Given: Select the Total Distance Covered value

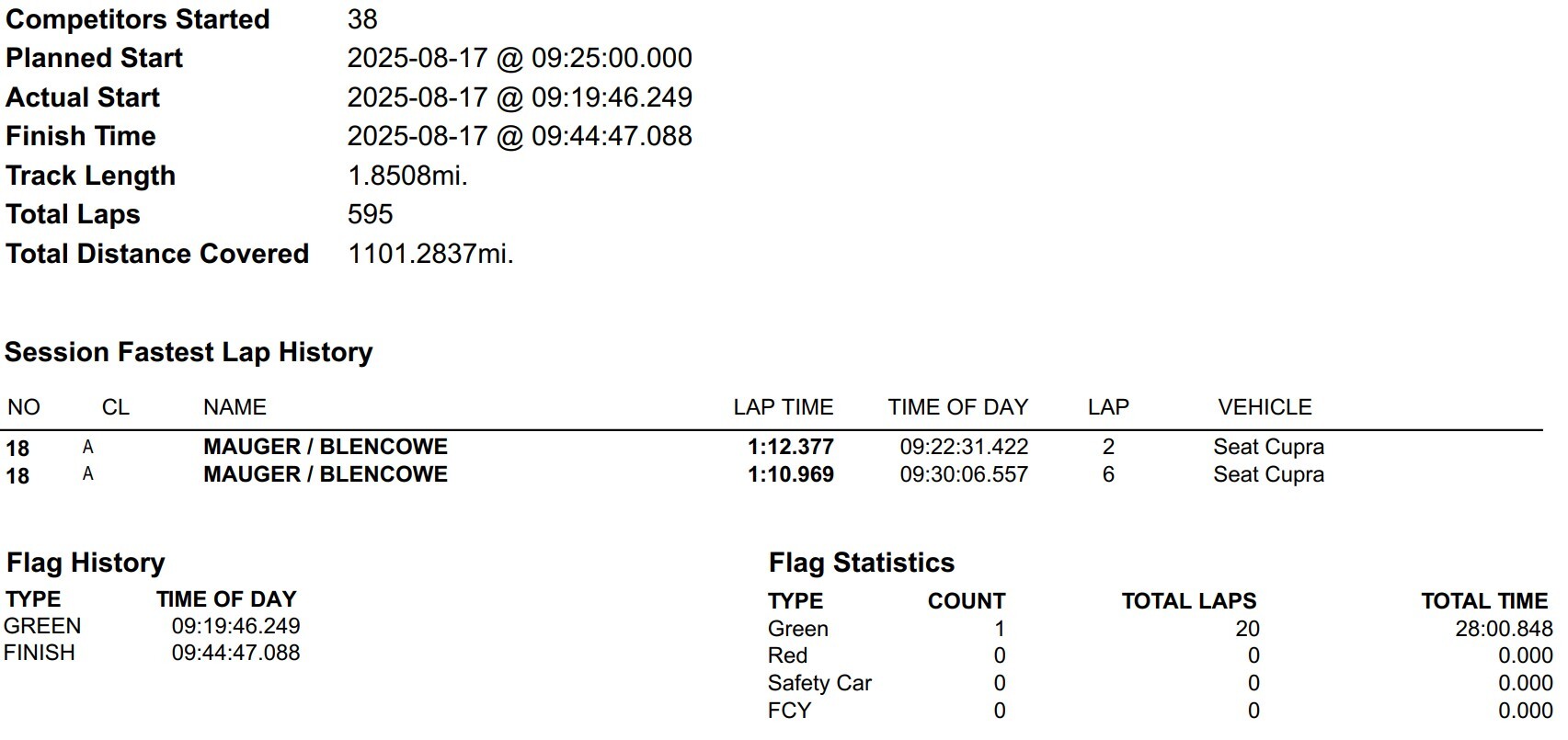Looking at the screenshot, I should tap(430, 254).
